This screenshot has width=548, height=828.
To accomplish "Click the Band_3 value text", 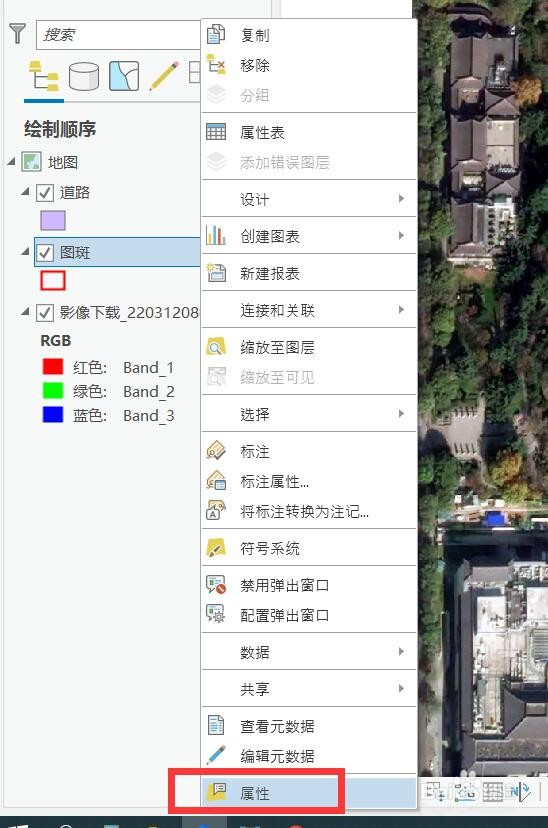I will coord(148,416).
